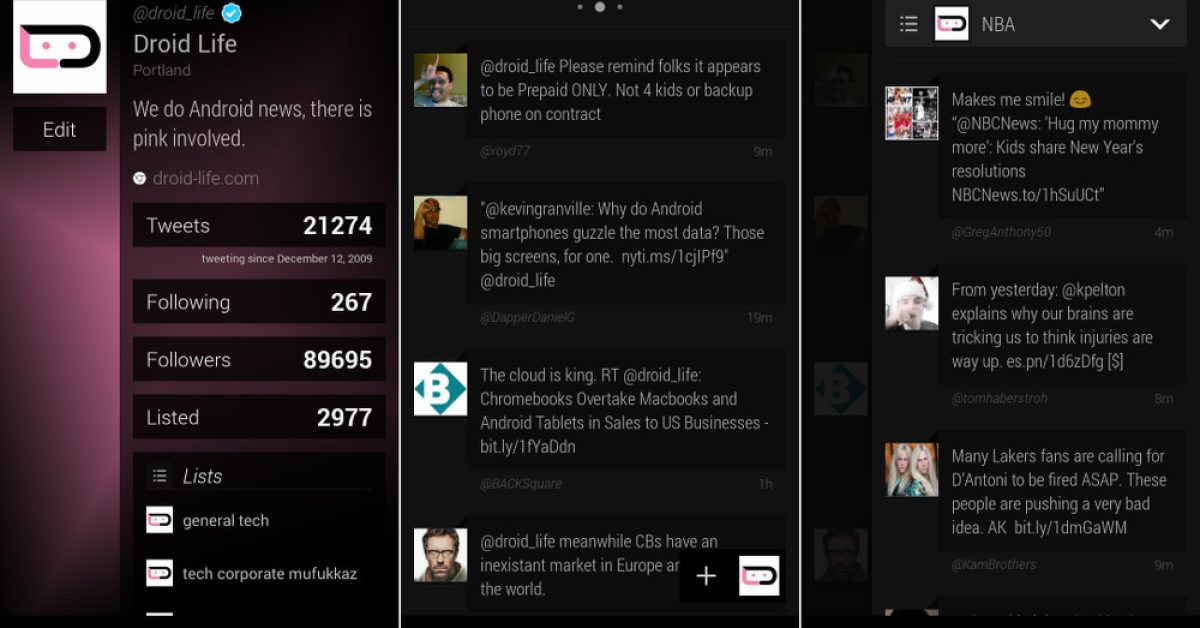Click the Lists header icon
This screenshot has height=628, width=1200.
coord(159,476)
